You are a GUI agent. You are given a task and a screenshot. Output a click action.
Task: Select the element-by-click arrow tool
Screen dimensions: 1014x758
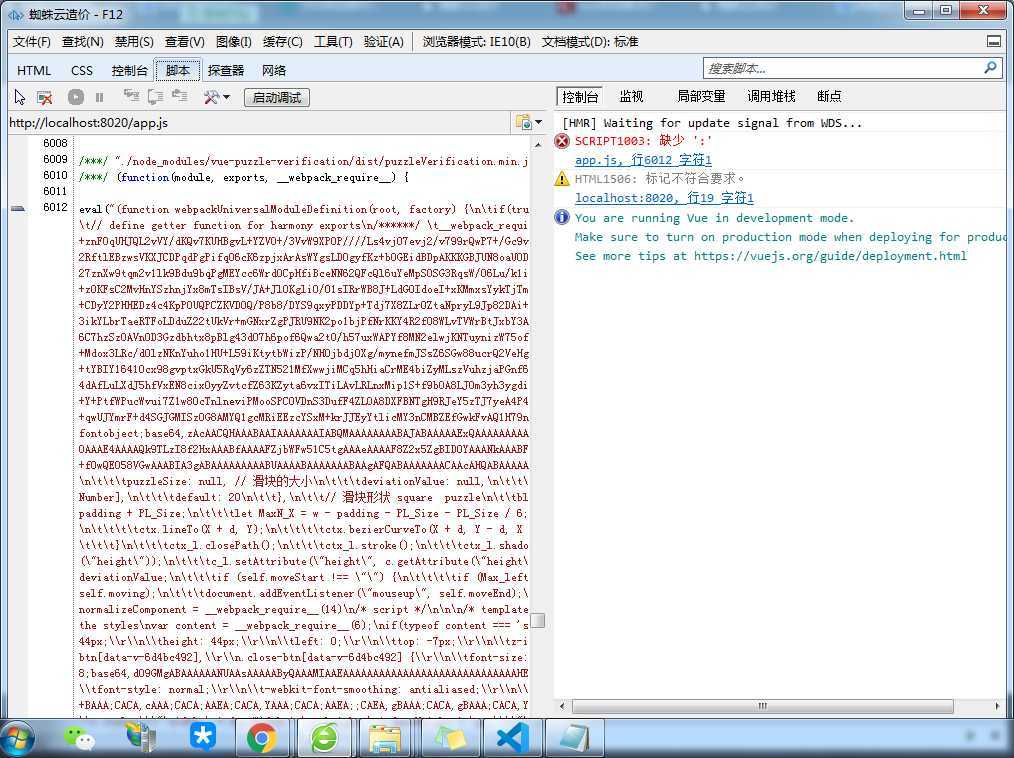(x=19, y=97)
